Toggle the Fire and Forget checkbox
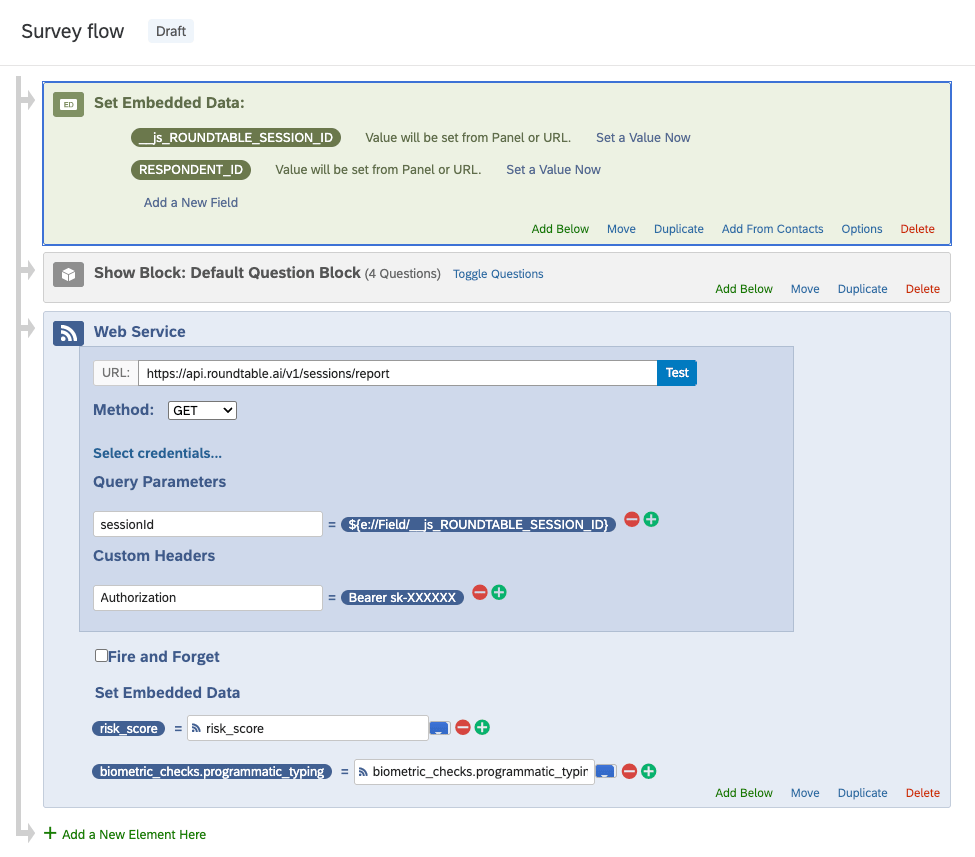This screenshot has width=975, height=857. click(x=101, y=655)
